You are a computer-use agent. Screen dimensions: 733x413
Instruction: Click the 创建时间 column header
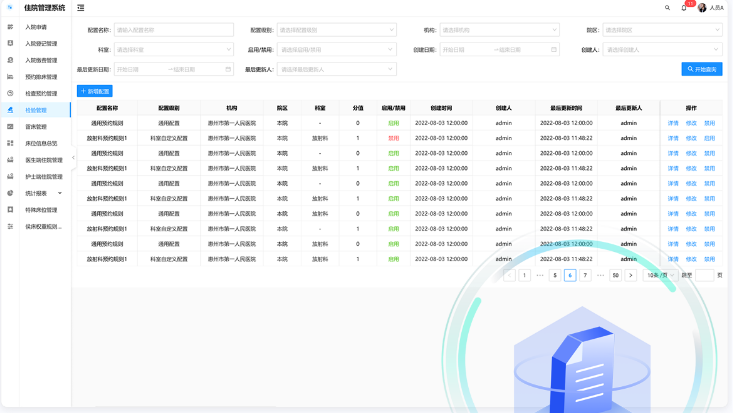441,108
